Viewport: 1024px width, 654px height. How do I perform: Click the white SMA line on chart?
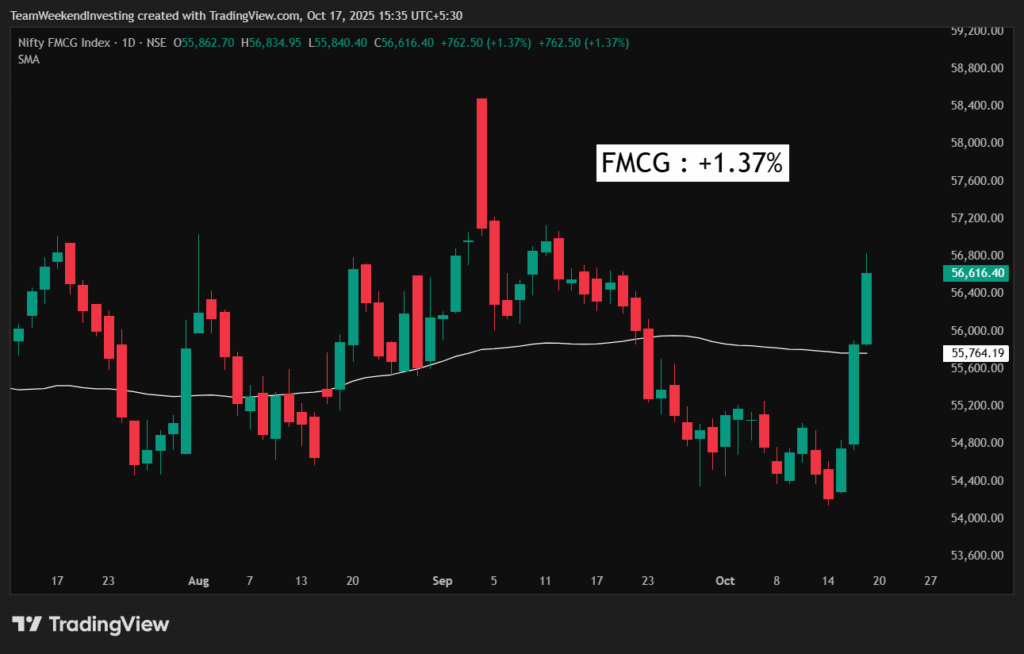click(x=560, y=344)
